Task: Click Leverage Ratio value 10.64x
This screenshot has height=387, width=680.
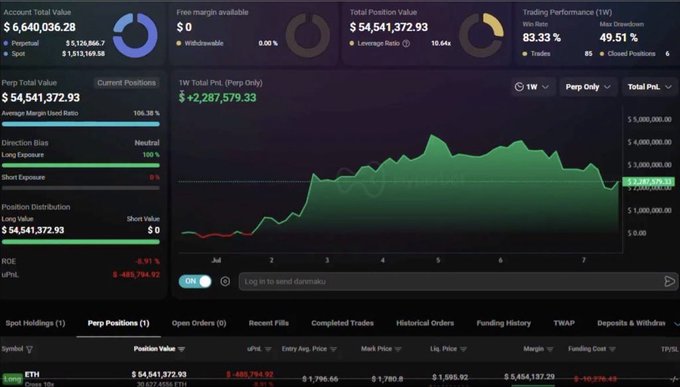Action: (x=441, y=43)
